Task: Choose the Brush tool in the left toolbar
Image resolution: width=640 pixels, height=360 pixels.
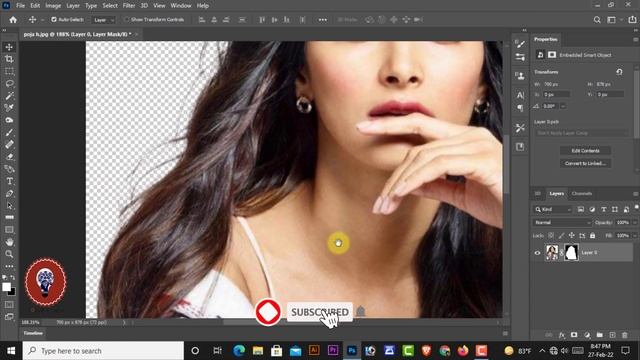Action: (9, 132)
